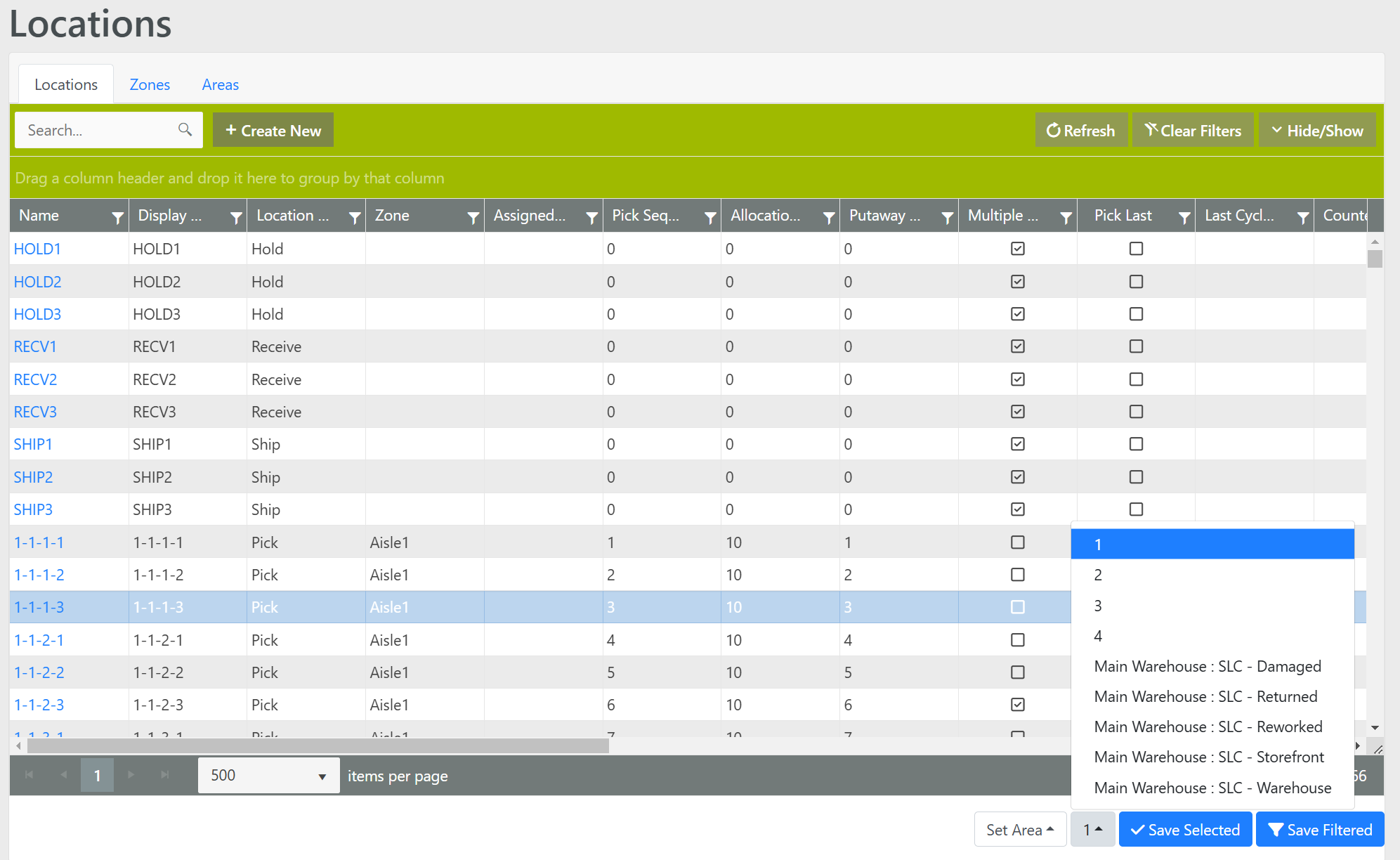Open filter icon on Pick Seq column

(x=710, y=218)
